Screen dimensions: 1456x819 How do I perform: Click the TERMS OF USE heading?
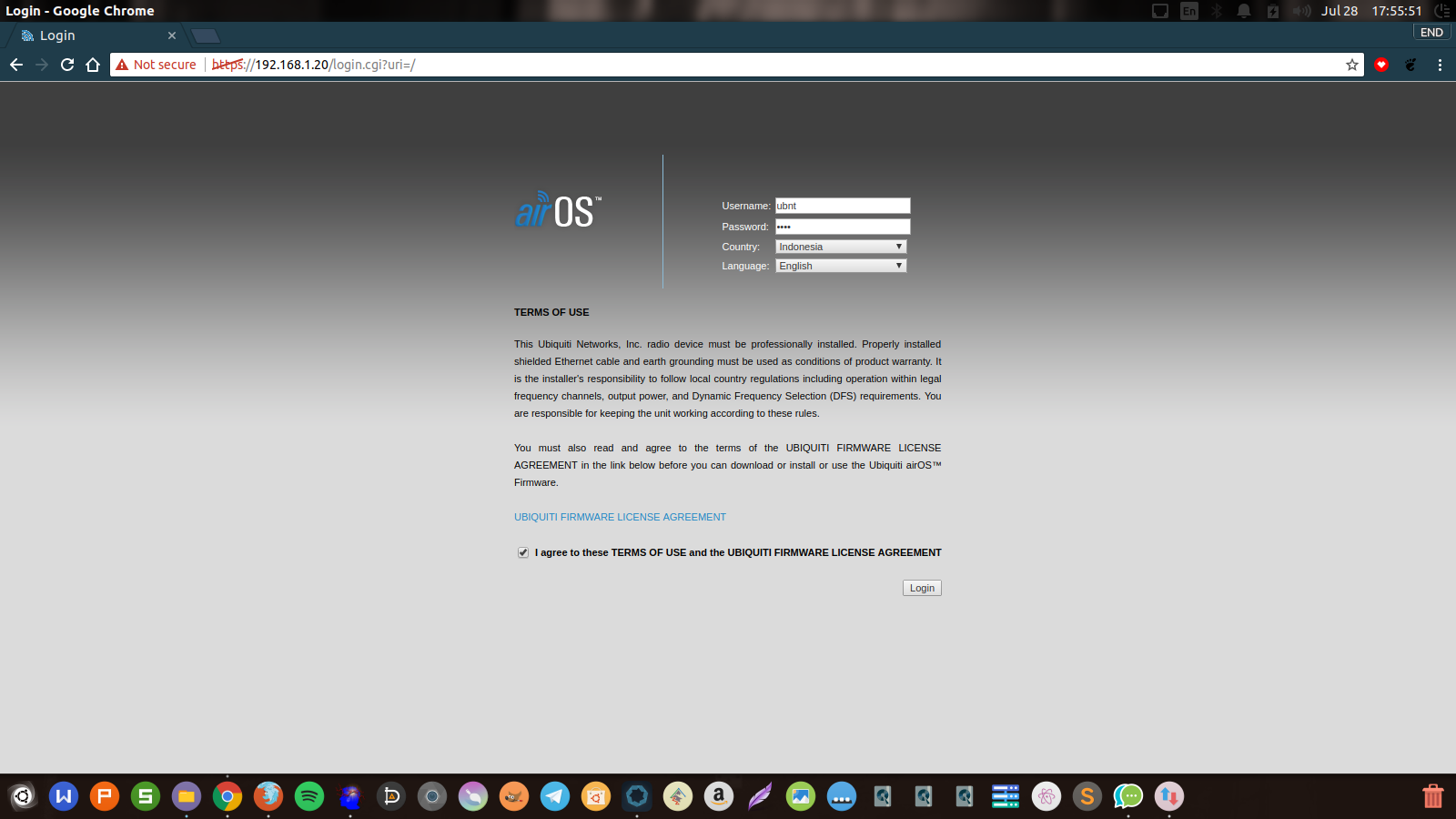click(551, 312)
